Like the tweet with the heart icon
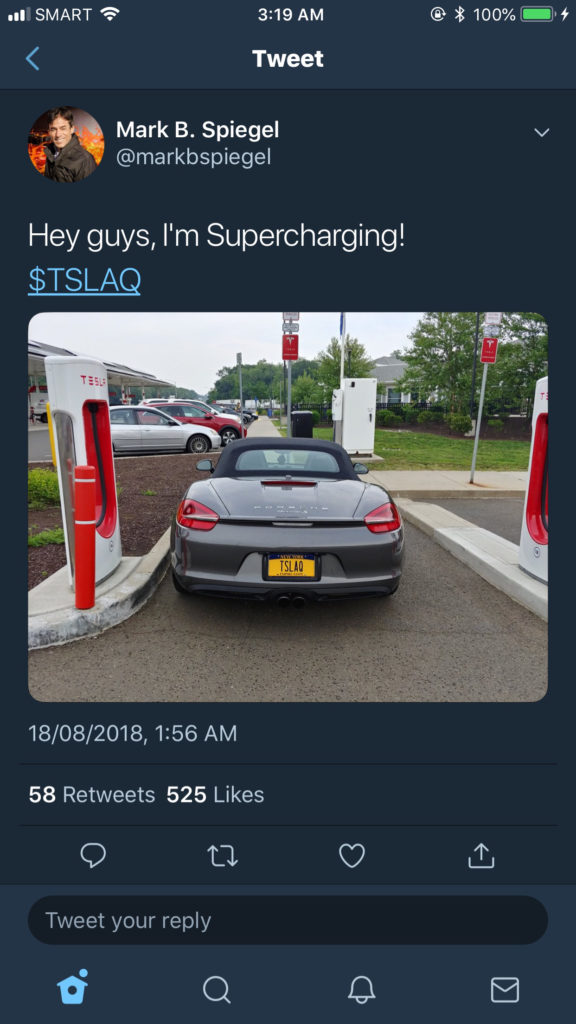 tap(352, 856)
